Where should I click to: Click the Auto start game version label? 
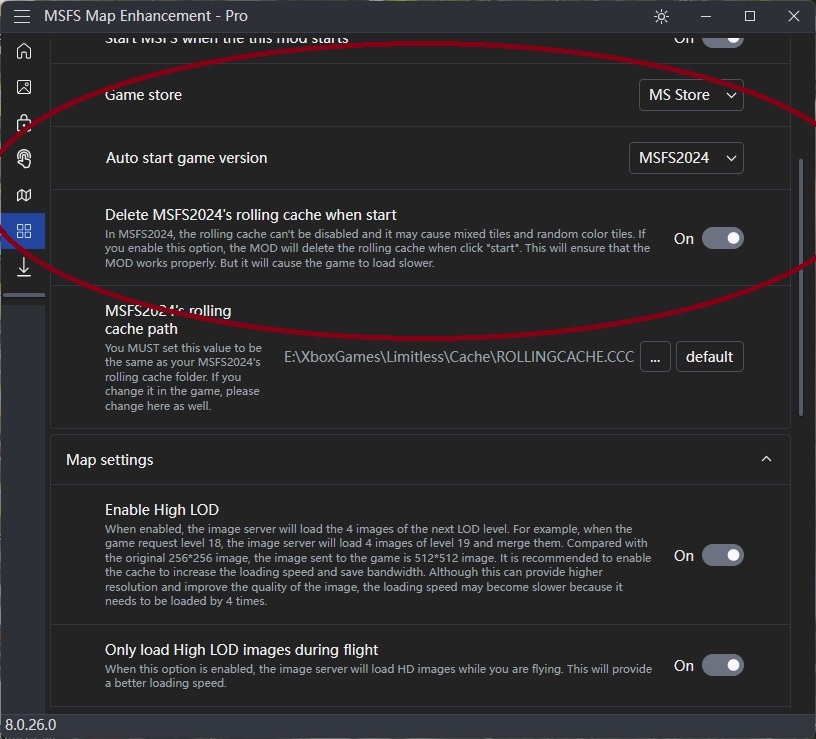[x=186, y=158]
